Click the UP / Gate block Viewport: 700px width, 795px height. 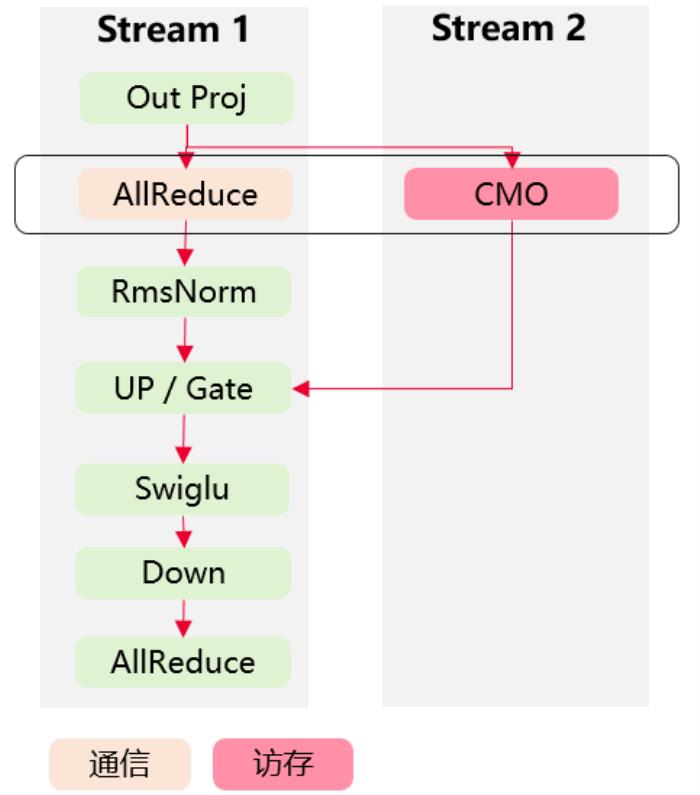pos(183,388)
